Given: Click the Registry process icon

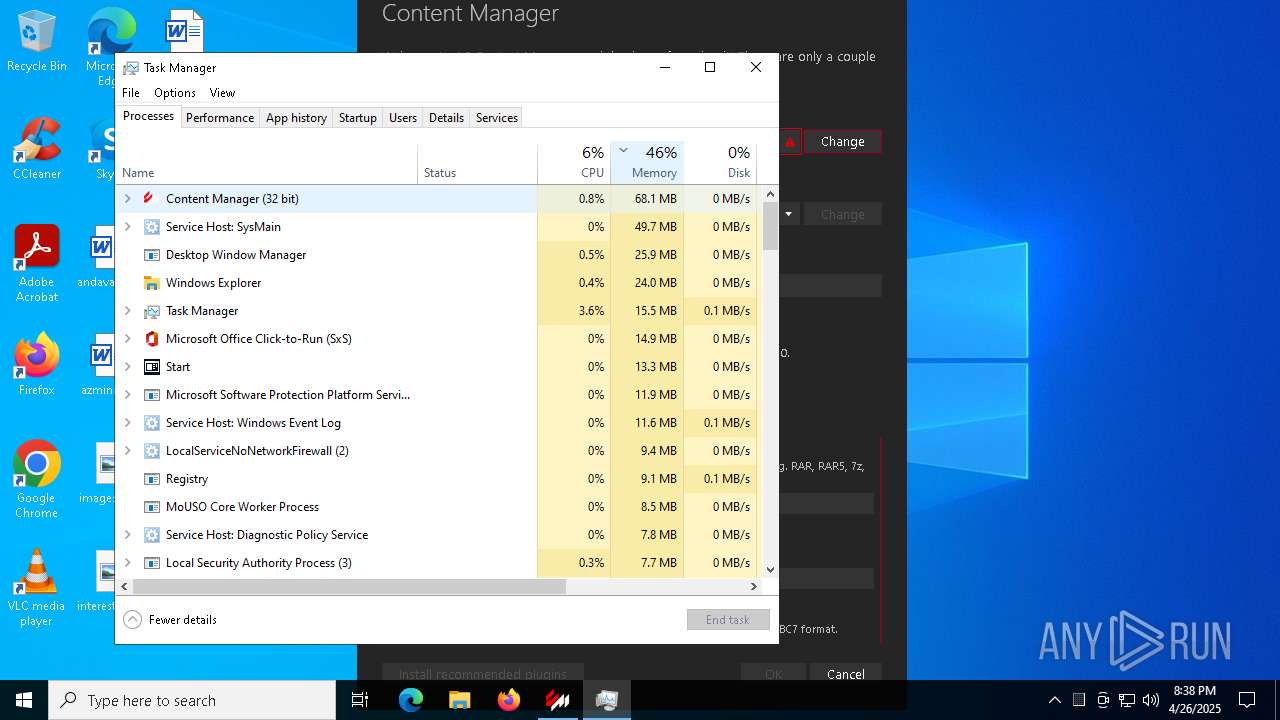Looking at the screenshot, I should (x=151, y=479).
